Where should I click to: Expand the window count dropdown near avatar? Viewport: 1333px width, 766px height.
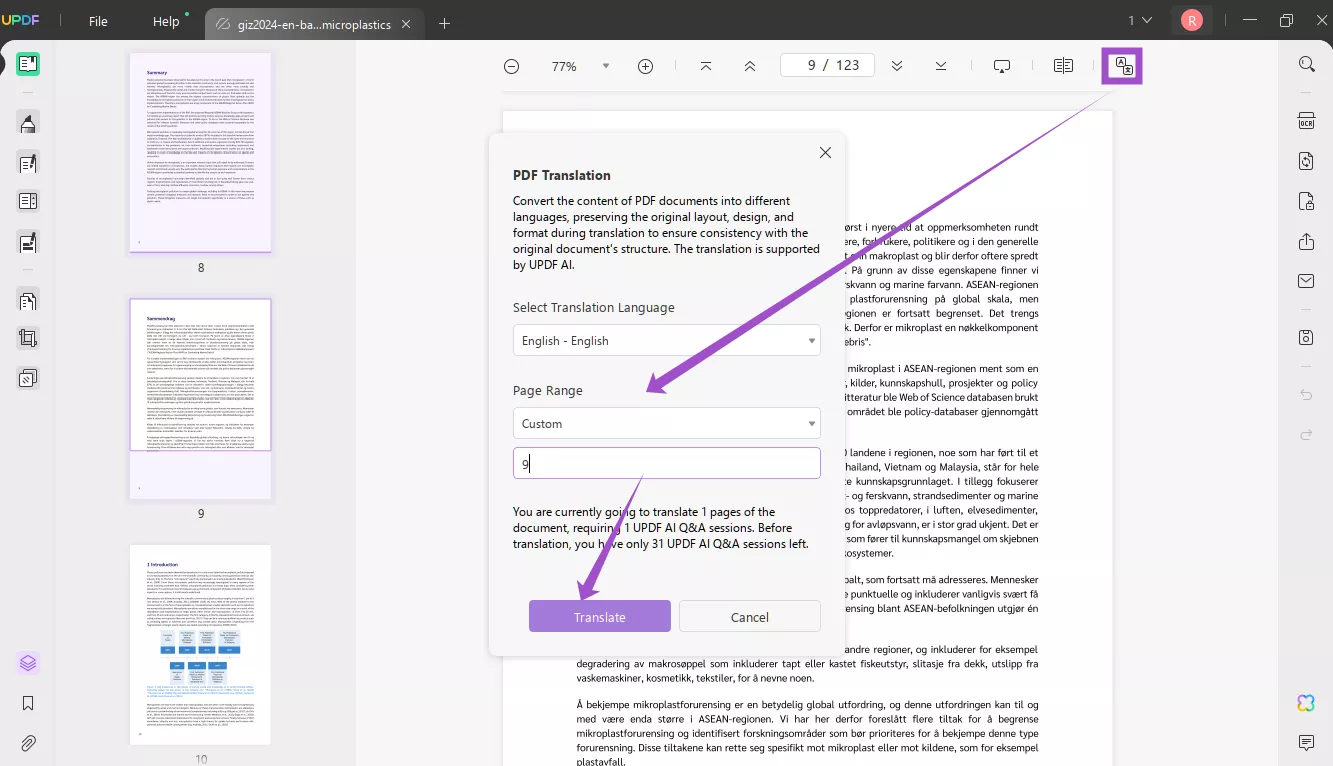[1140, 20]
